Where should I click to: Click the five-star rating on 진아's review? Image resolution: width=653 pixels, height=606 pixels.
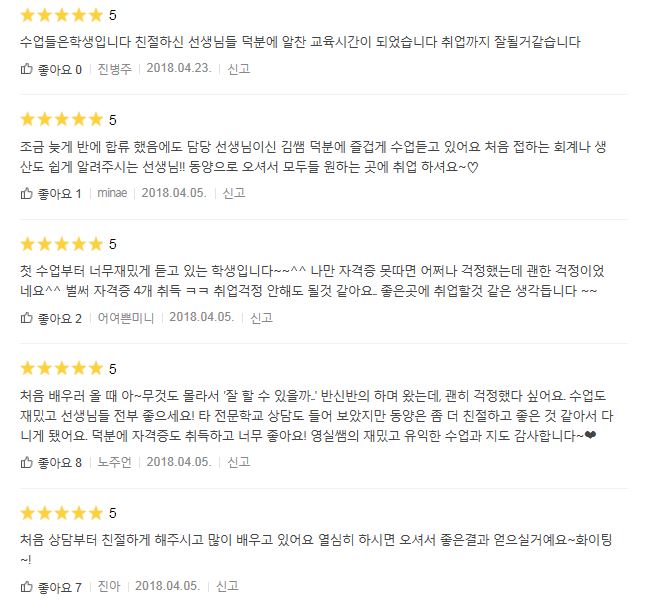click(61, 513)
